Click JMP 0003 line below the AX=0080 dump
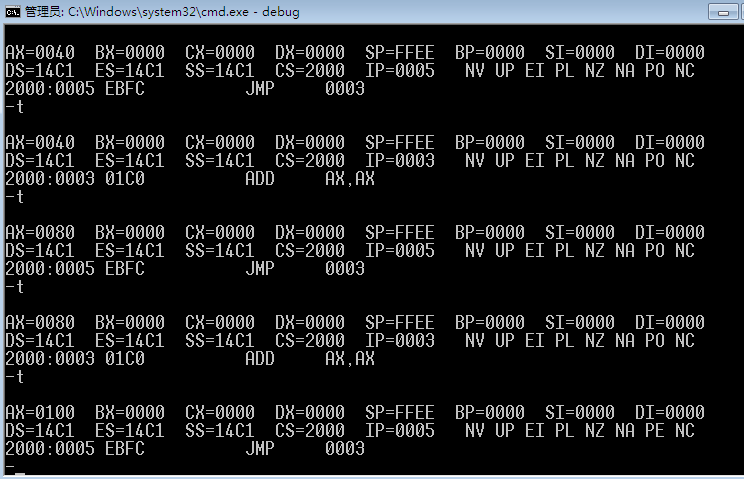 coord(305,268)
